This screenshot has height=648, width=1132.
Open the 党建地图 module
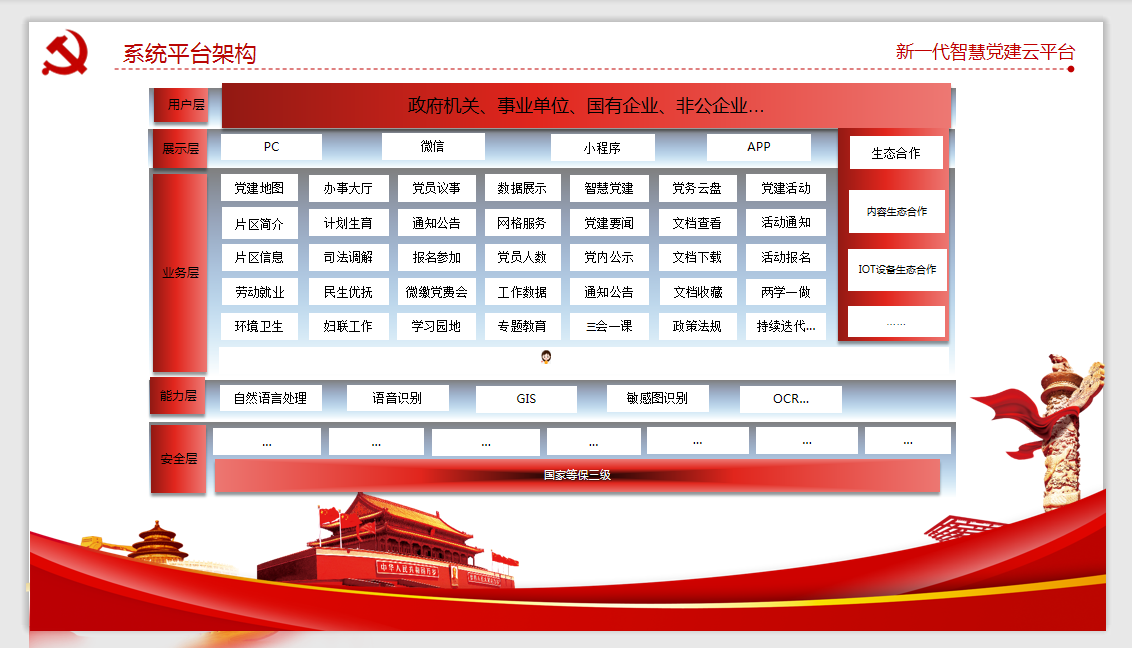(x=259, y=188)
